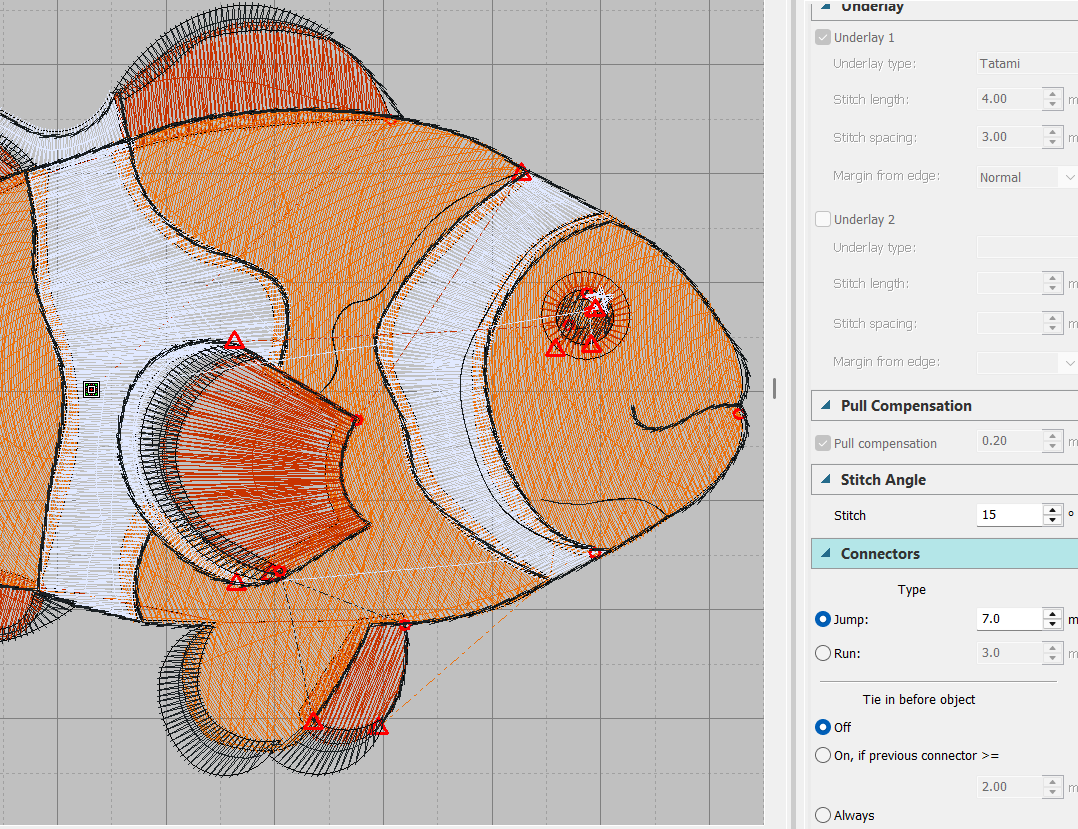Viewport: 1078px width, 829px height.
Task: Click the red circle marker at pectoral fin tip
Action: (358, 419)
